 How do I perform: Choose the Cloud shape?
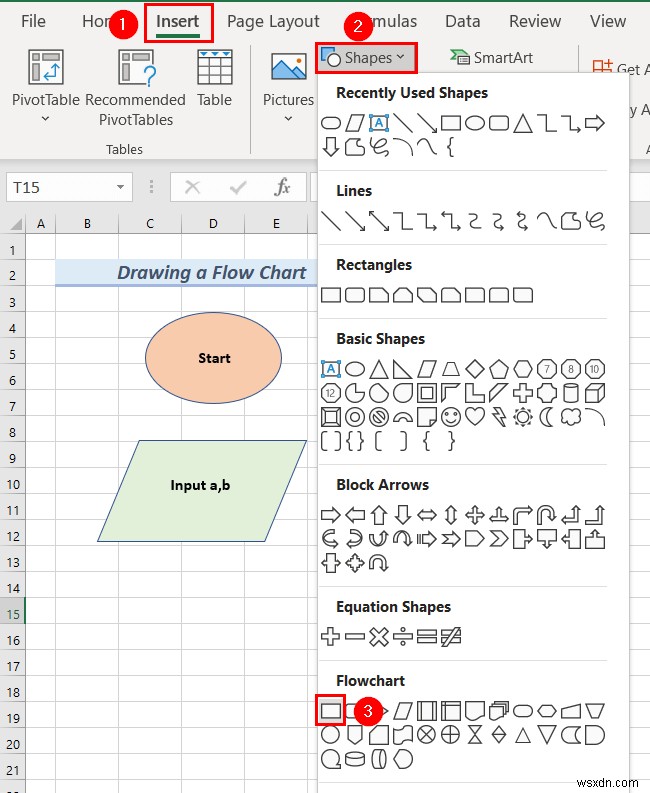point(571,417)
